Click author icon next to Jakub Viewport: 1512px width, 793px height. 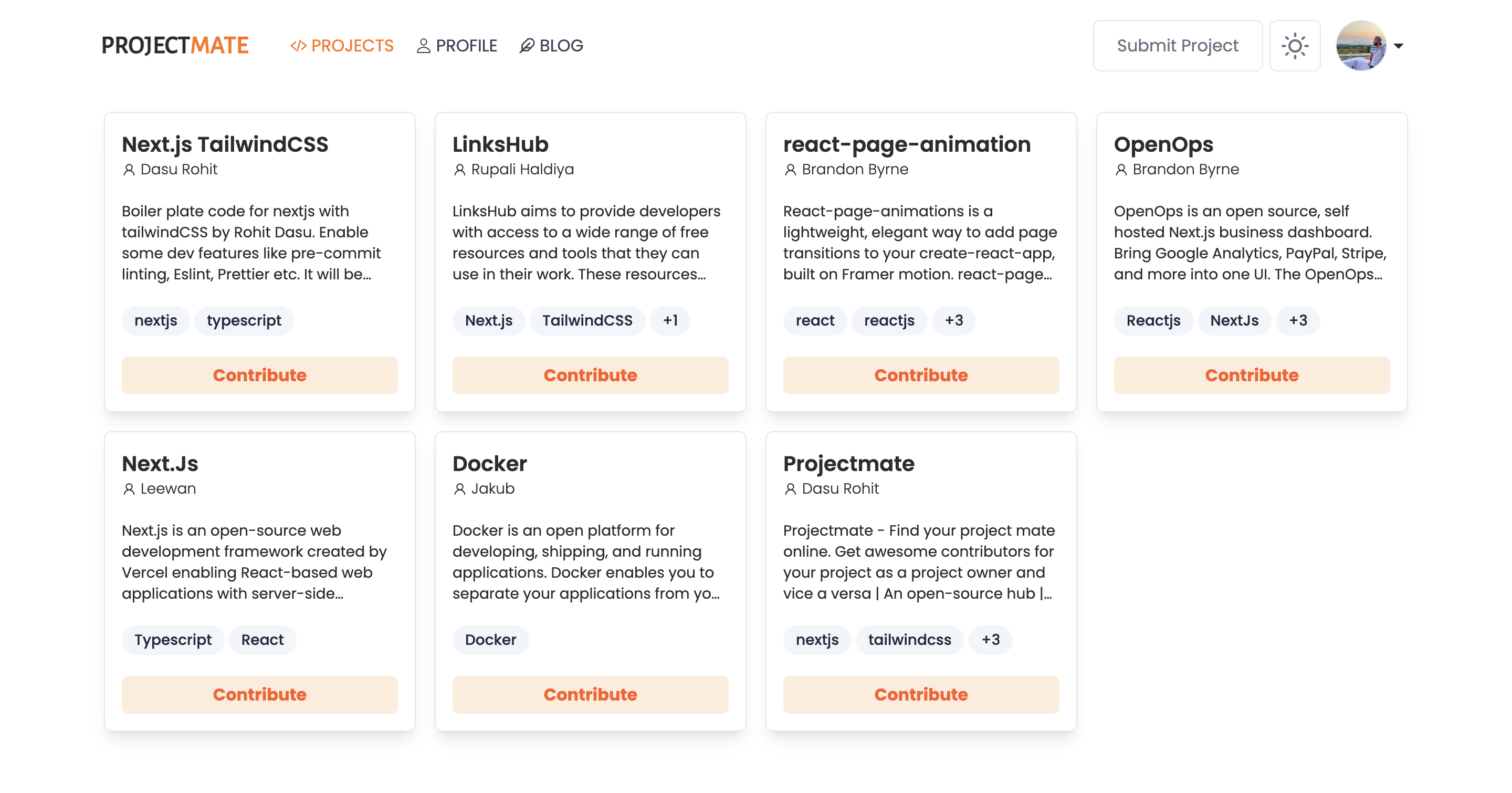pyautogui.click(x=459, y=489)
